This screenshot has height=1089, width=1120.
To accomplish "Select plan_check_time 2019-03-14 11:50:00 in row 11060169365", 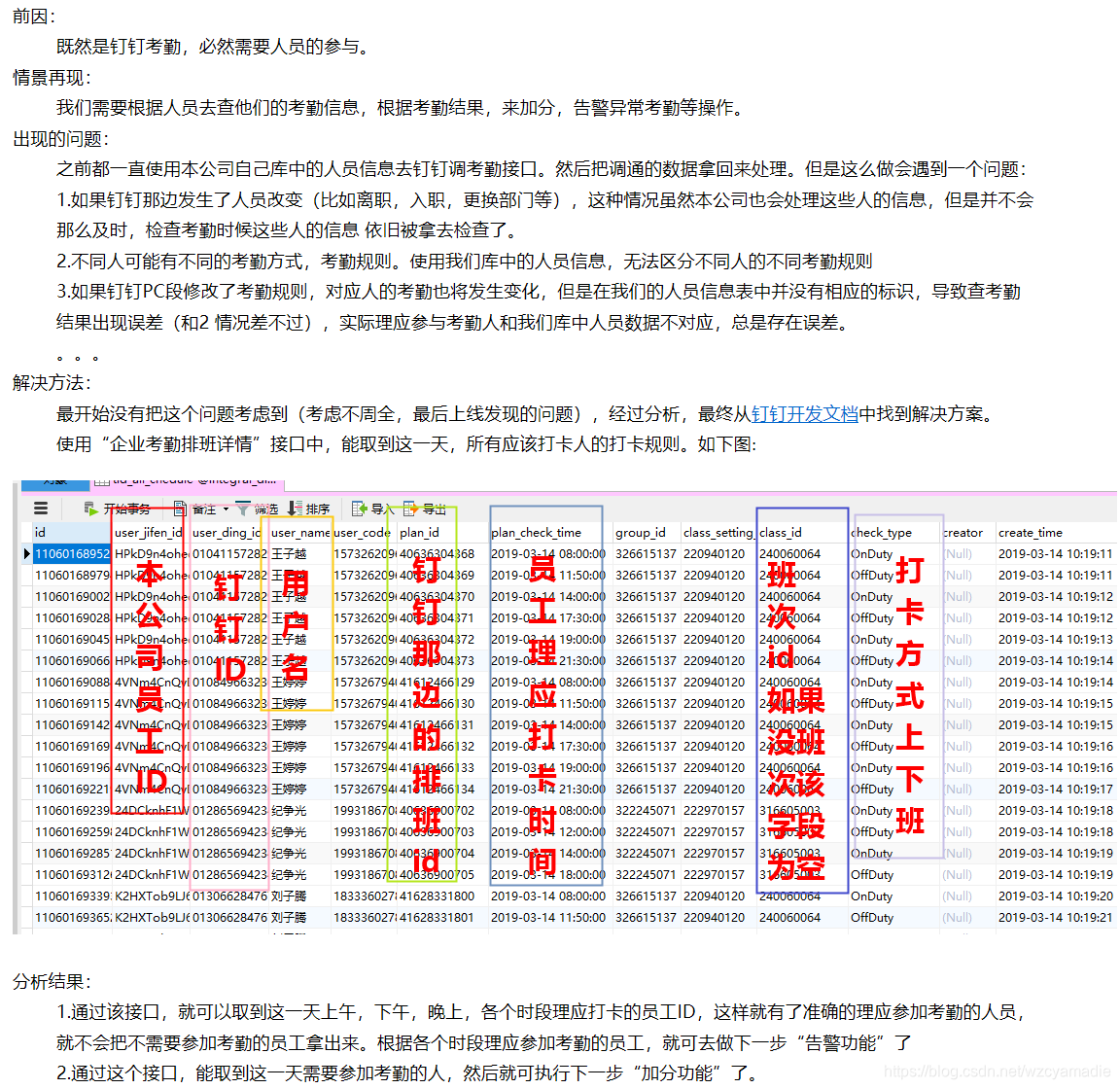I will [x=550, y=918].
